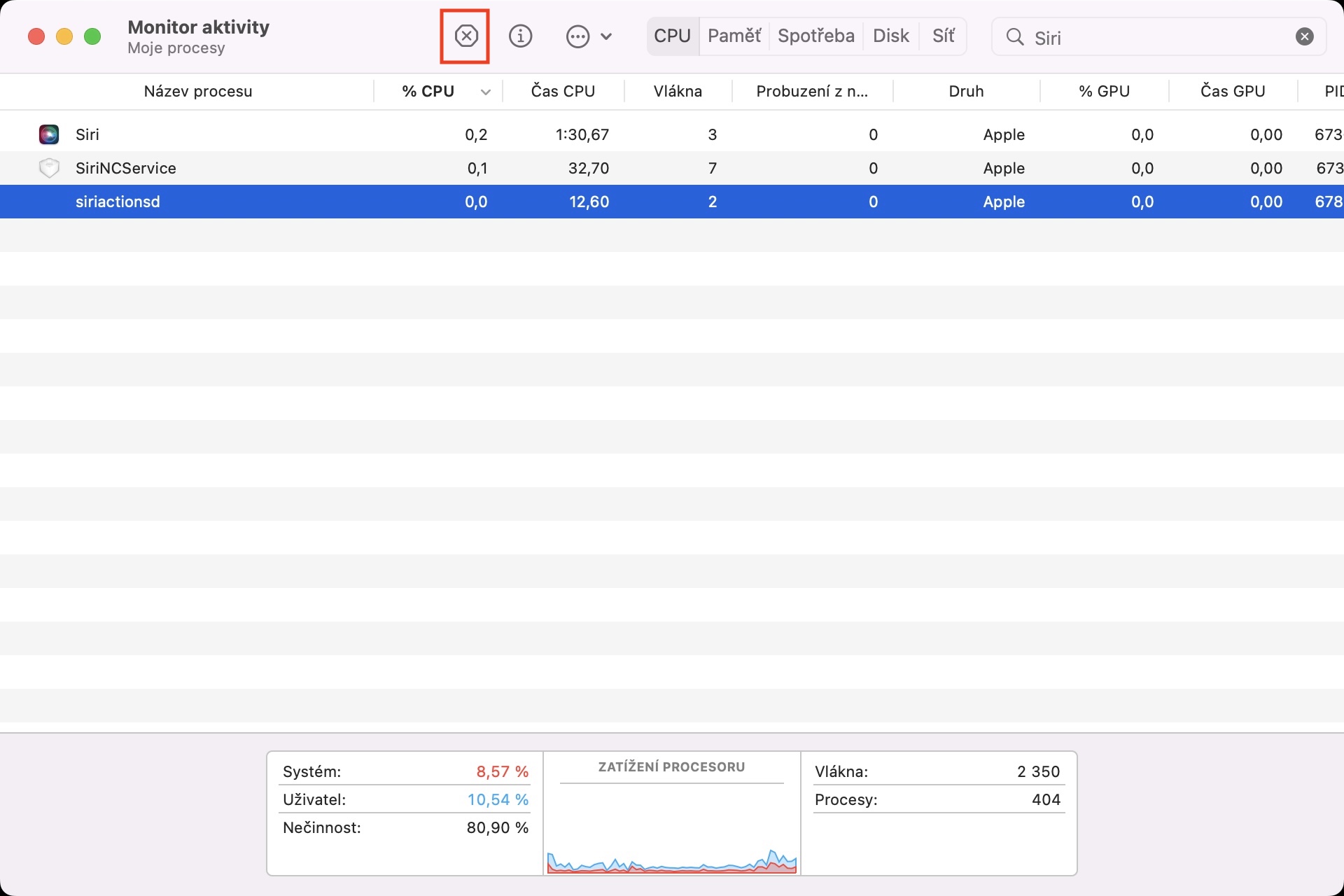1344x896 pixels.
Task: Clear the Siri search text
Action: [x=1304, y=36]
